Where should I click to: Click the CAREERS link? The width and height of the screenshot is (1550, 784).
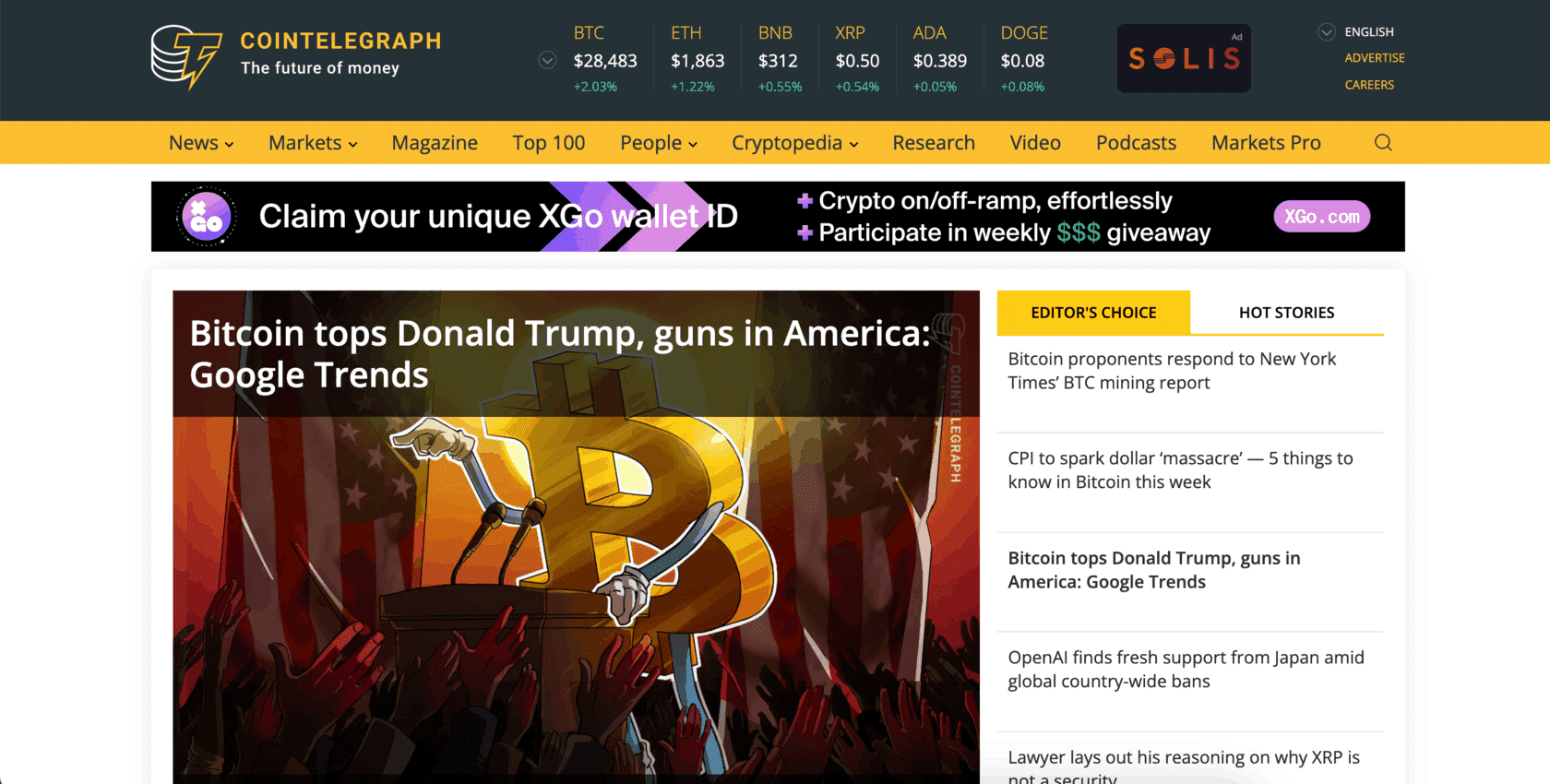coord(1369,85)
